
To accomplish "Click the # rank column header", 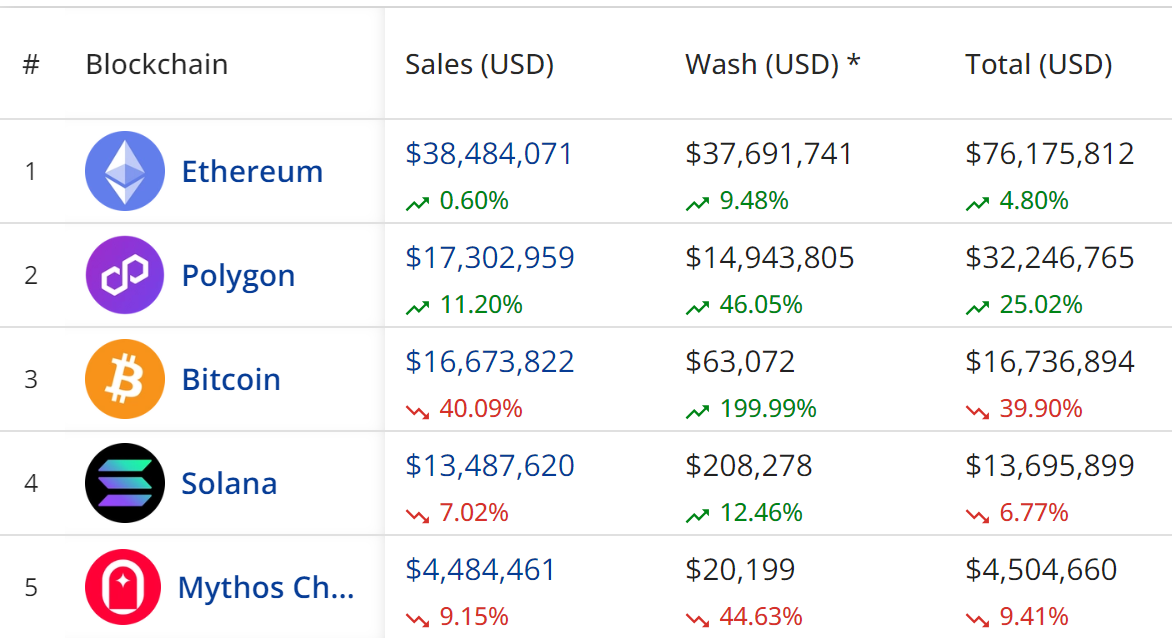I will 31,65.
